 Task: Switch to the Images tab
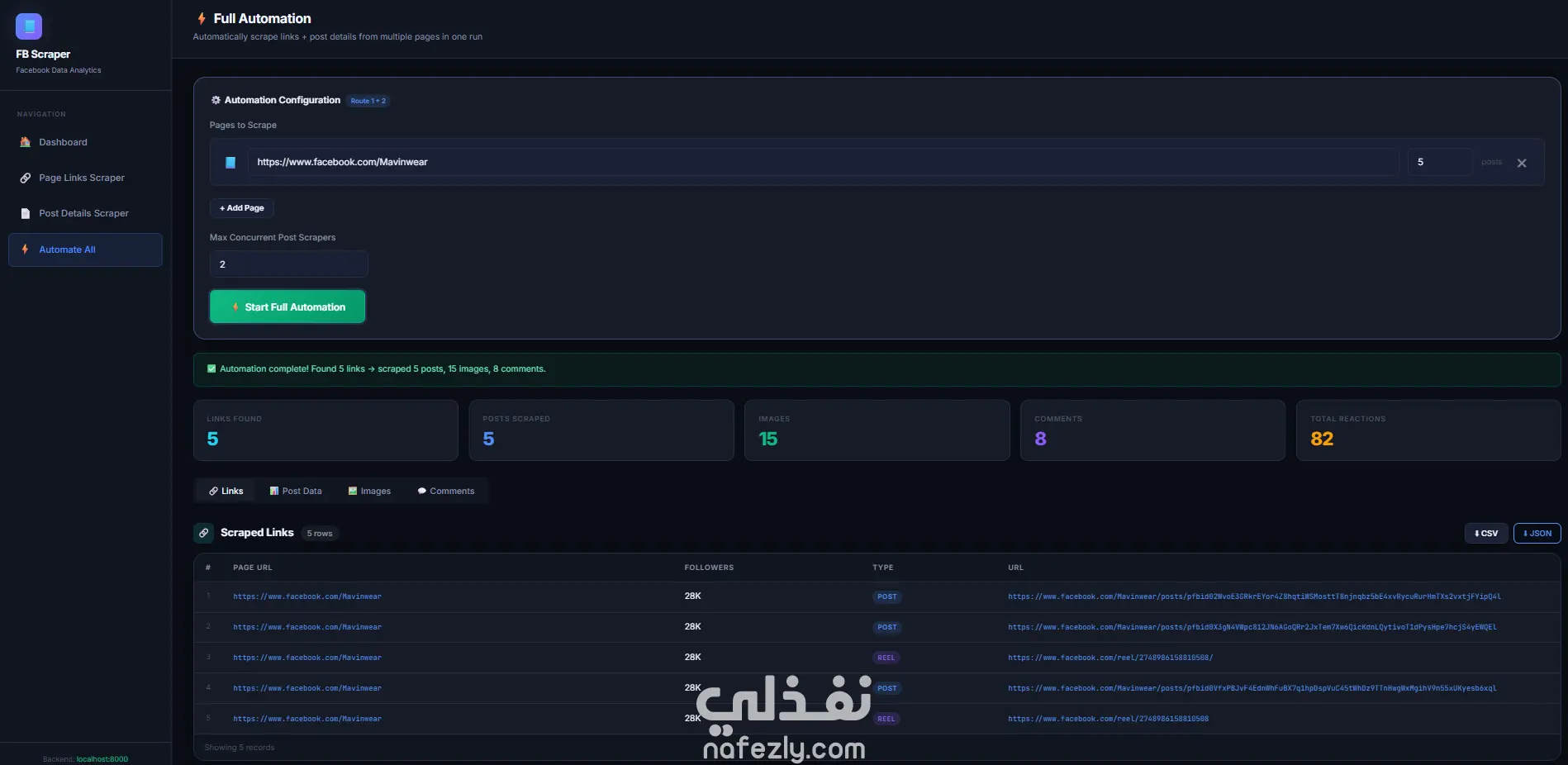pyautogui.click(x=369, y=491)
